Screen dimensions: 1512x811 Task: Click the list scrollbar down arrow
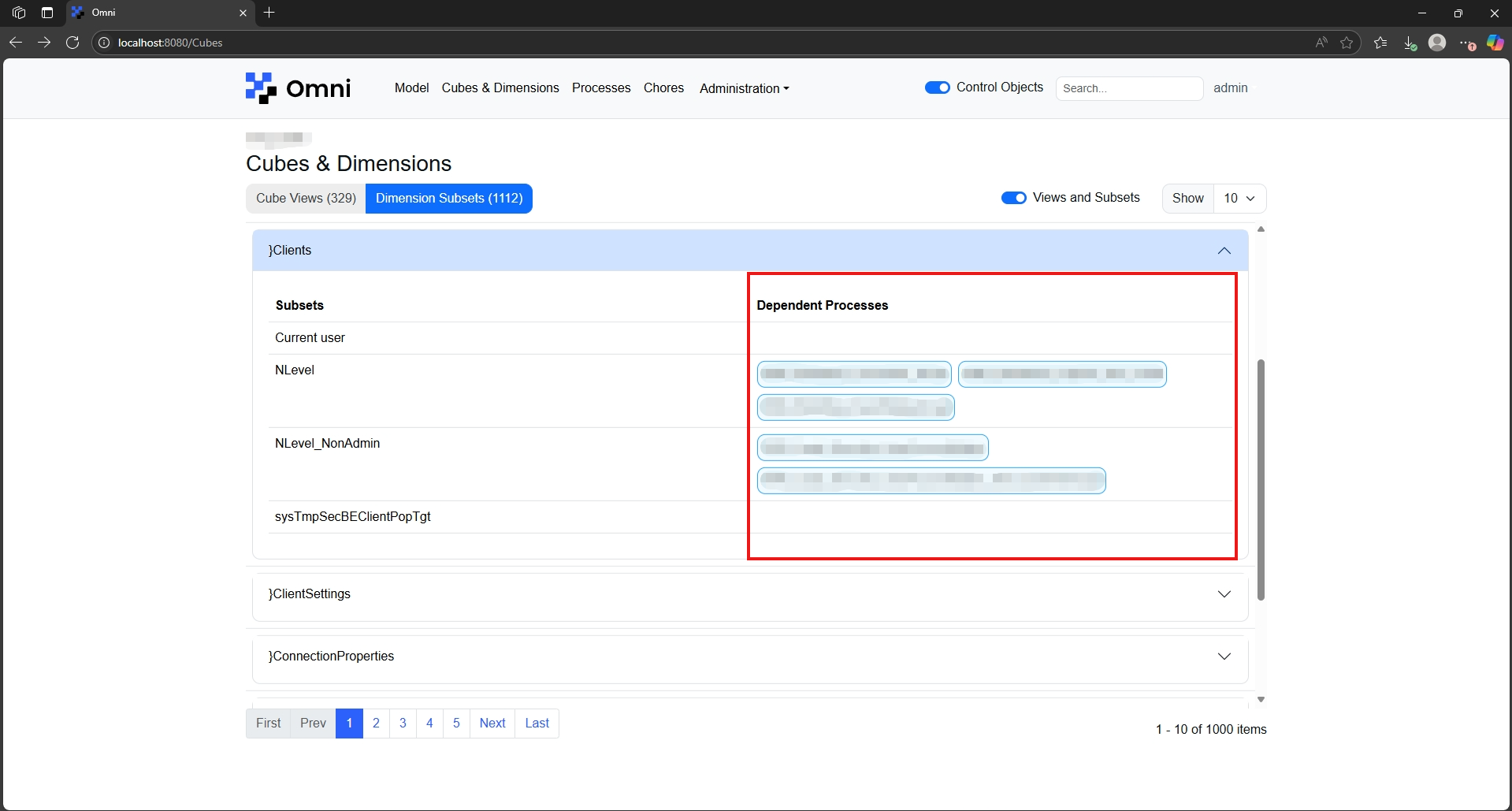pos(1261,699)
